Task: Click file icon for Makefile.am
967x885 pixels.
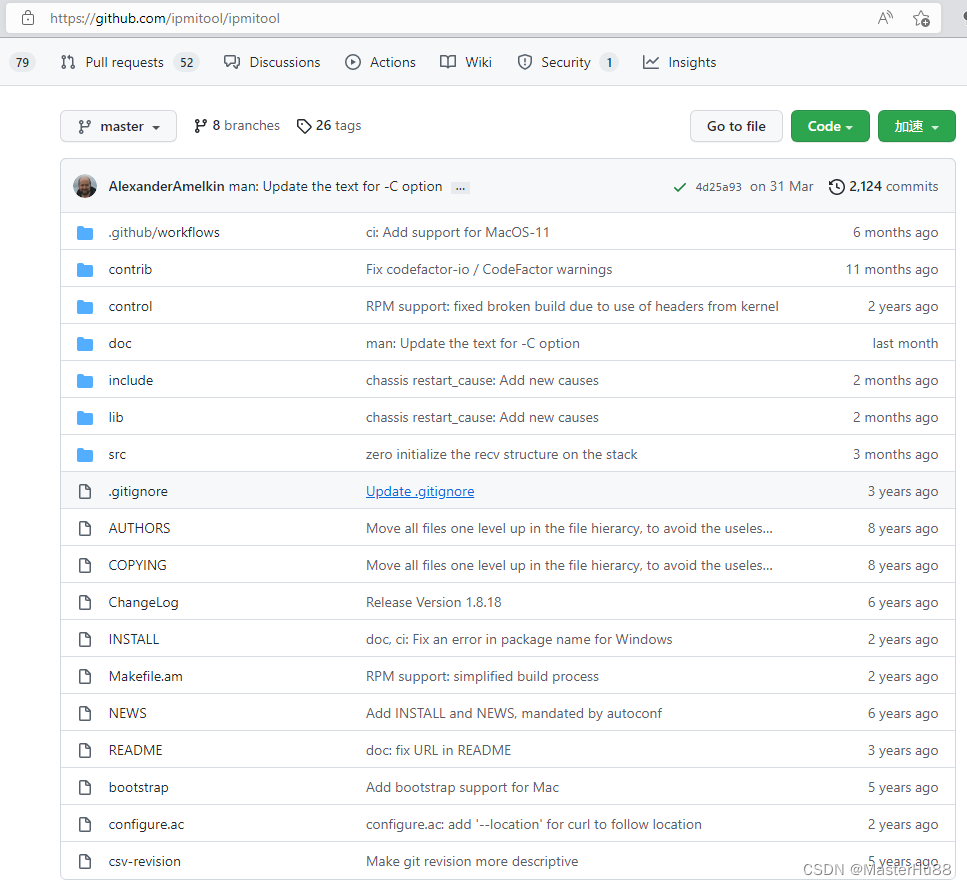Action: [85, 677]
